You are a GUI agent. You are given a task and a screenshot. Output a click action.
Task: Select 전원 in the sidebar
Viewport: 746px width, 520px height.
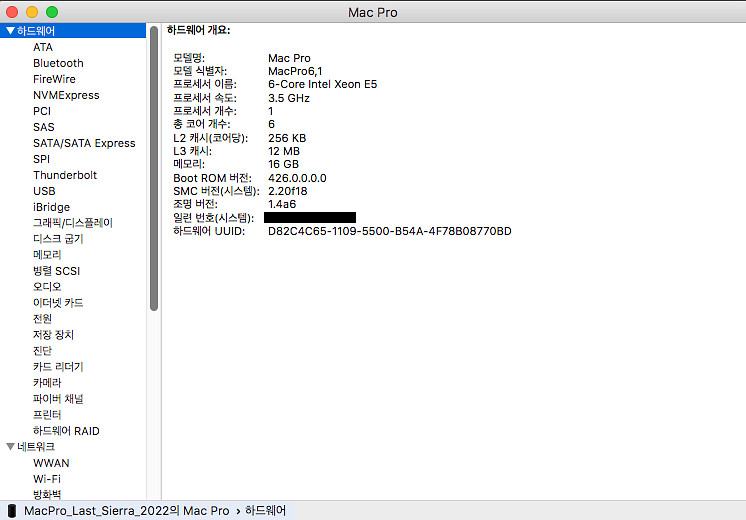point(42,319)
